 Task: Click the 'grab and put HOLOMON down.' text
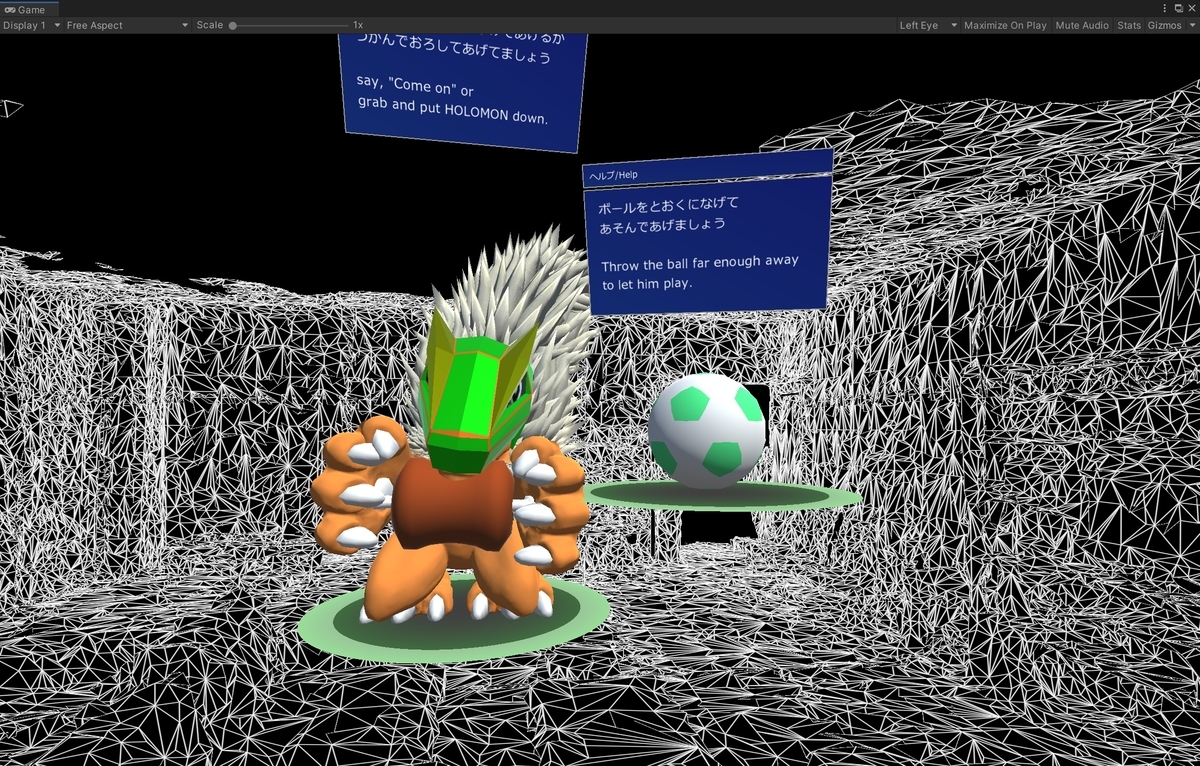tap(453, 111)
